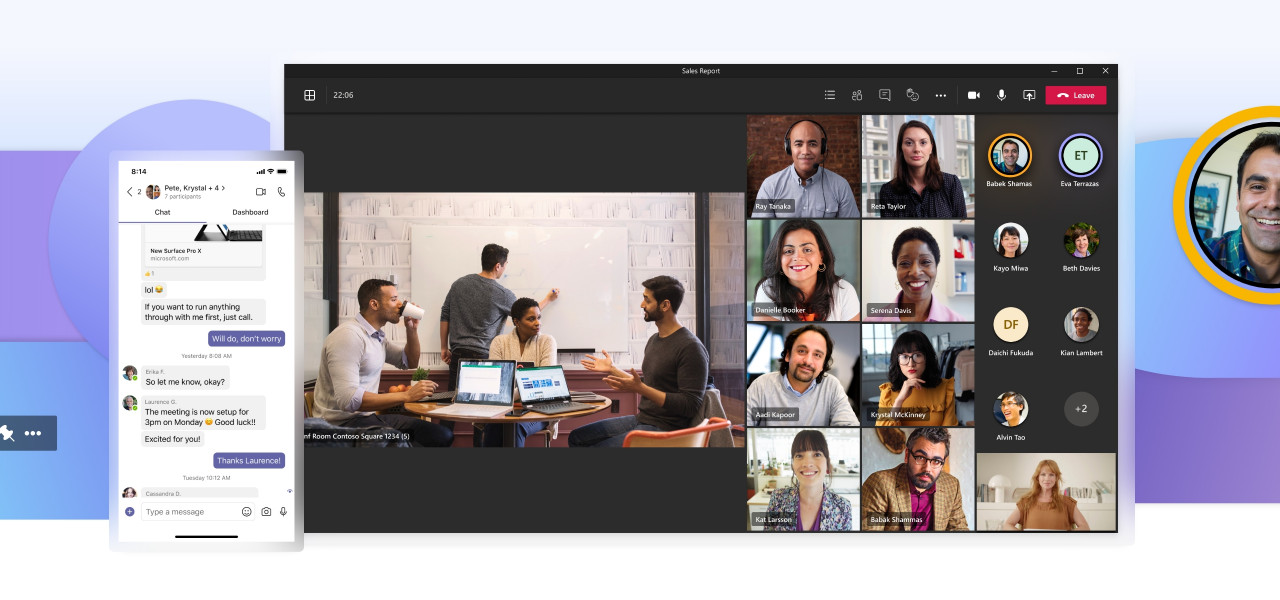The height and width of the screenshot is (600, 1280).
Task: Toggle the camera in the meeting toolbar
Action: click(x=974, y=95)
